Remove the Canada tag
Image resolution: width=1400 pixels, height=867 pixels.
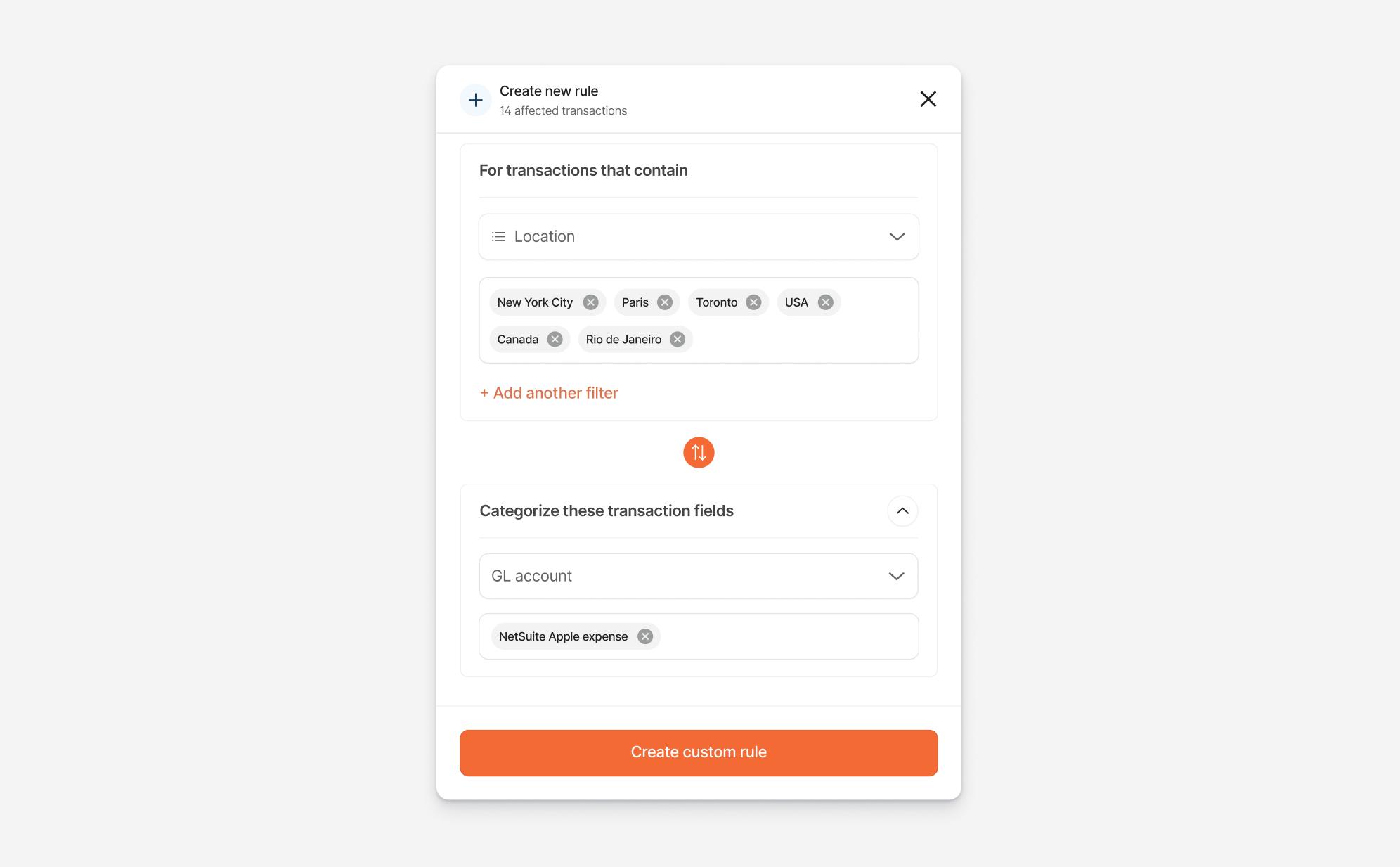[555, 340]
